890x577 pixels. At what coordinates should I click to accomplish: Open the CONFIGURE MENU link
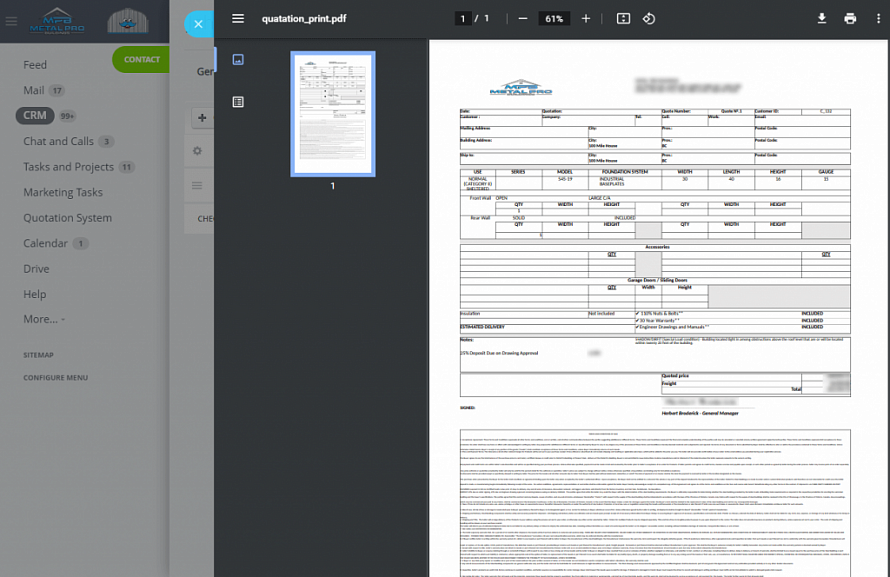pos(56,377)
